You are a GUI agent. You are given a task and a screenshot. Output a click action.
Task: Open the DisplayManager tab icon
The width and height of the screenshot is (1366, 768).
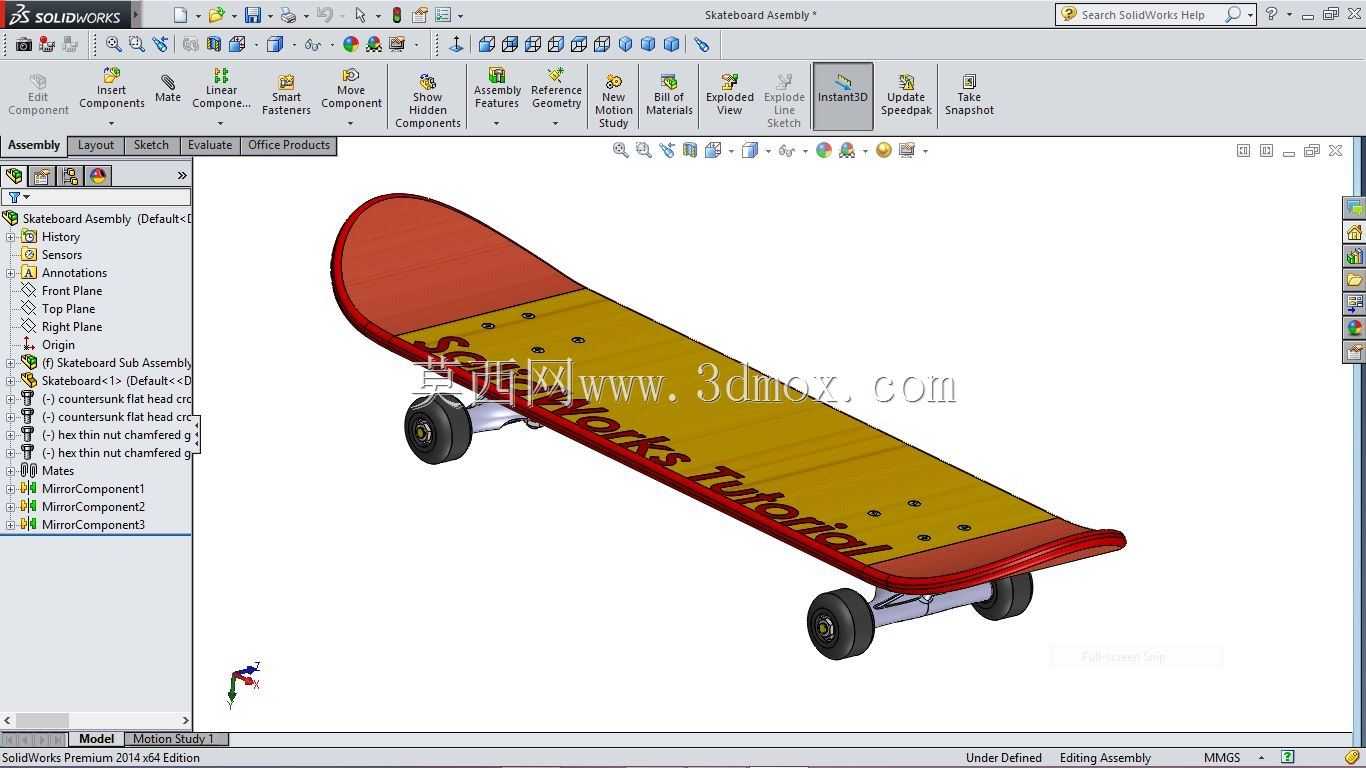98,176
